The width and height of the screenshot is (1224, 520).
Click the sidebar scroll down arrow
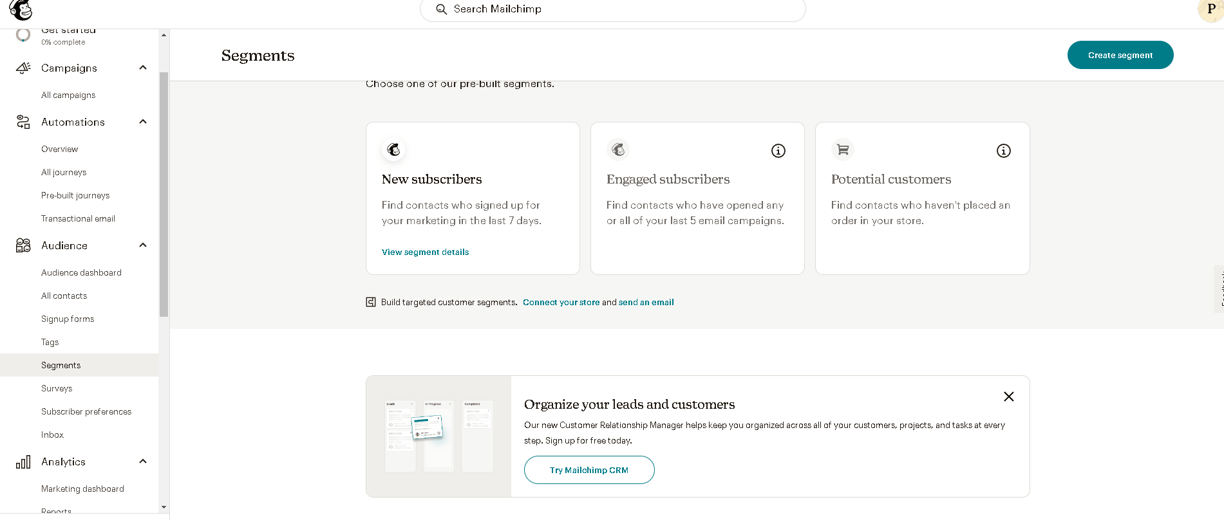(164, 507)
